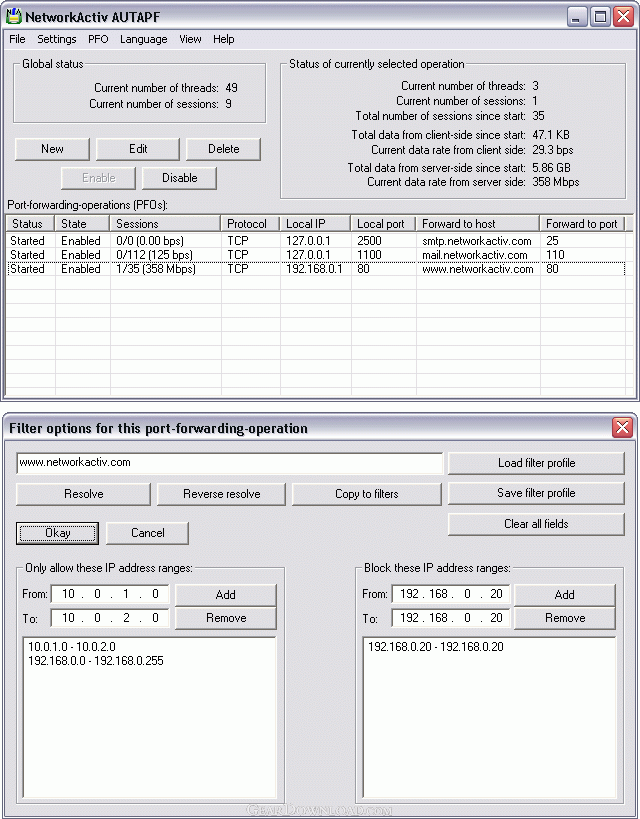Click the Protocol column header
This screenshot has height=819, width=640.
[251, 224]
